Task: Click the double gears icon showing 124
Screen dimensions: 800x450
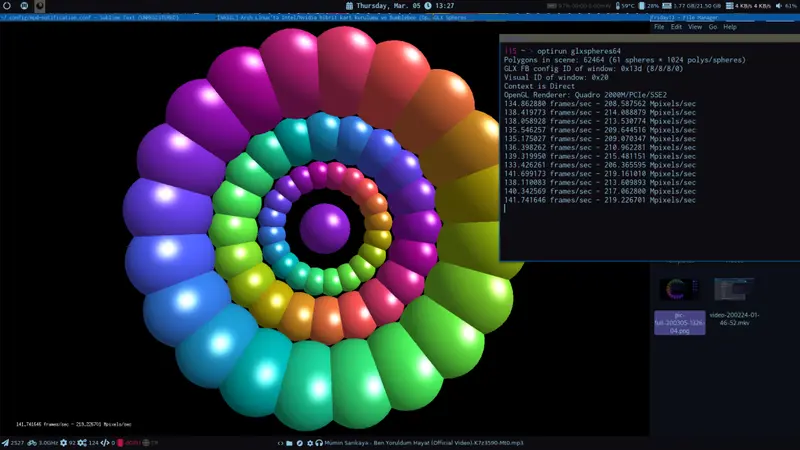Action: pos(82,443)
